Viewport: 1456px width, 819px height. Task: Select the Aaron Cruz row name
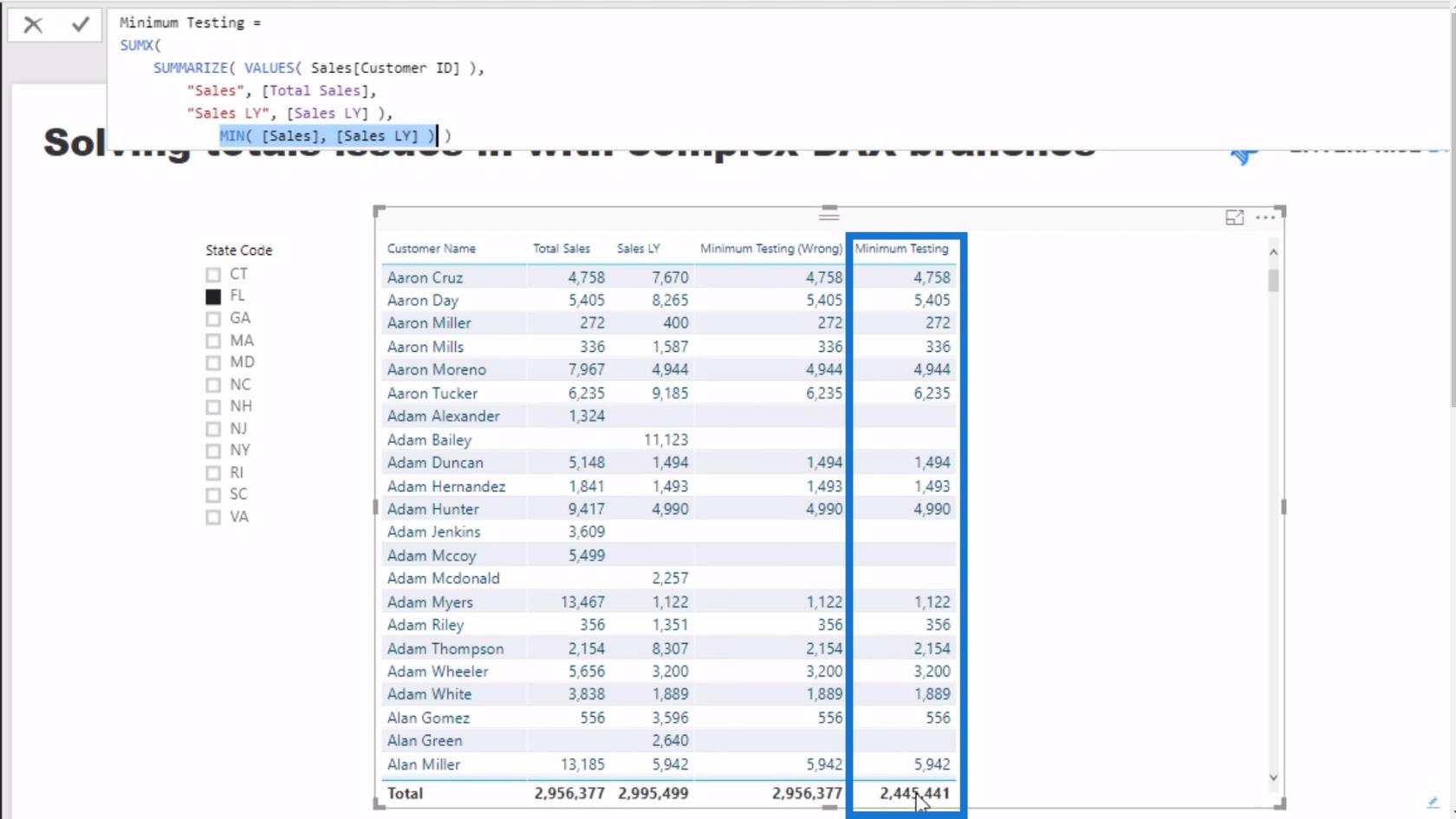click(425, 277)
